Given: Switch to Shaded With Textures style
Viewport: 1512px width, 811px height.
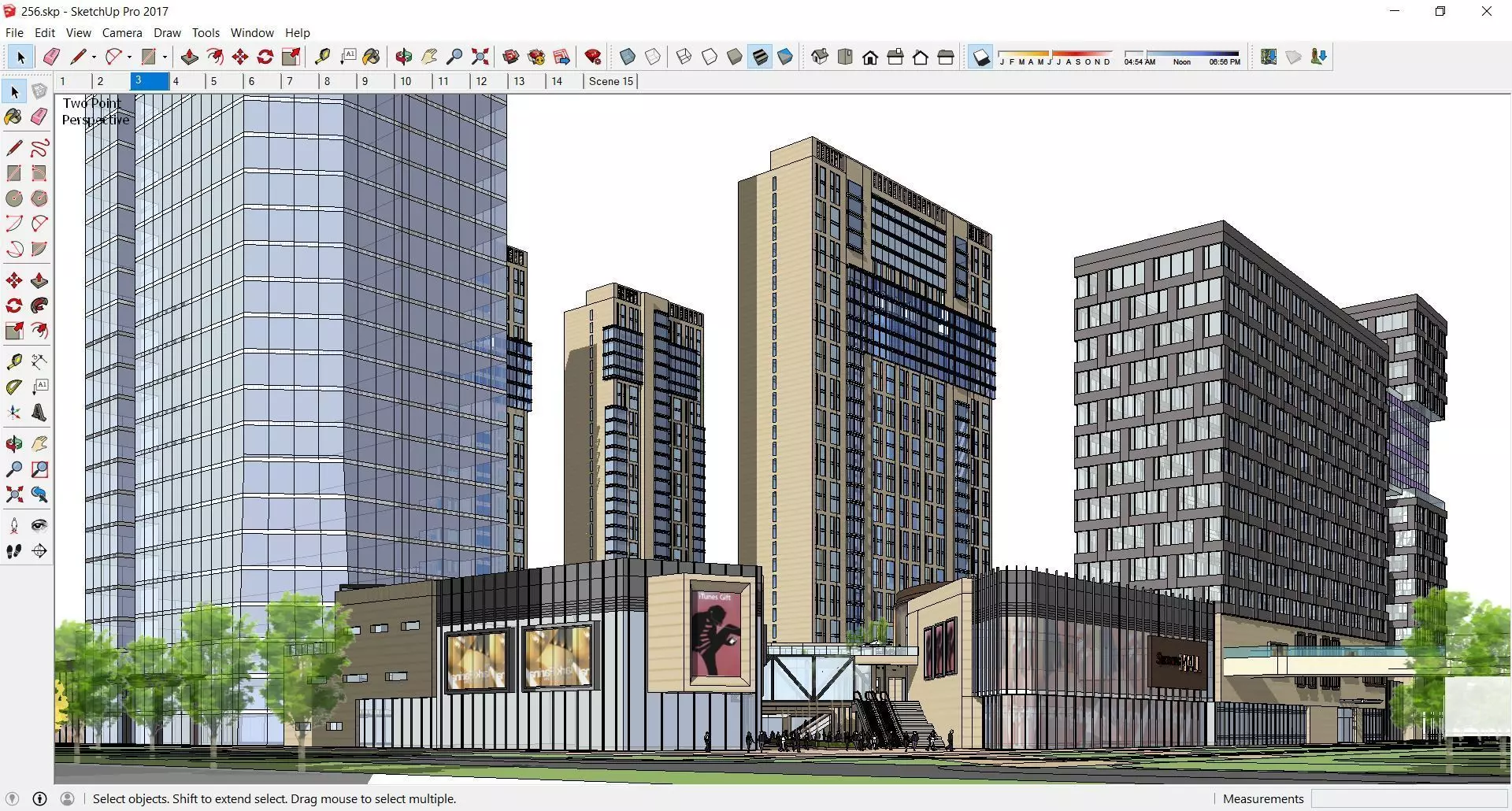Looking at the screenshot, I should click(760, 57).
